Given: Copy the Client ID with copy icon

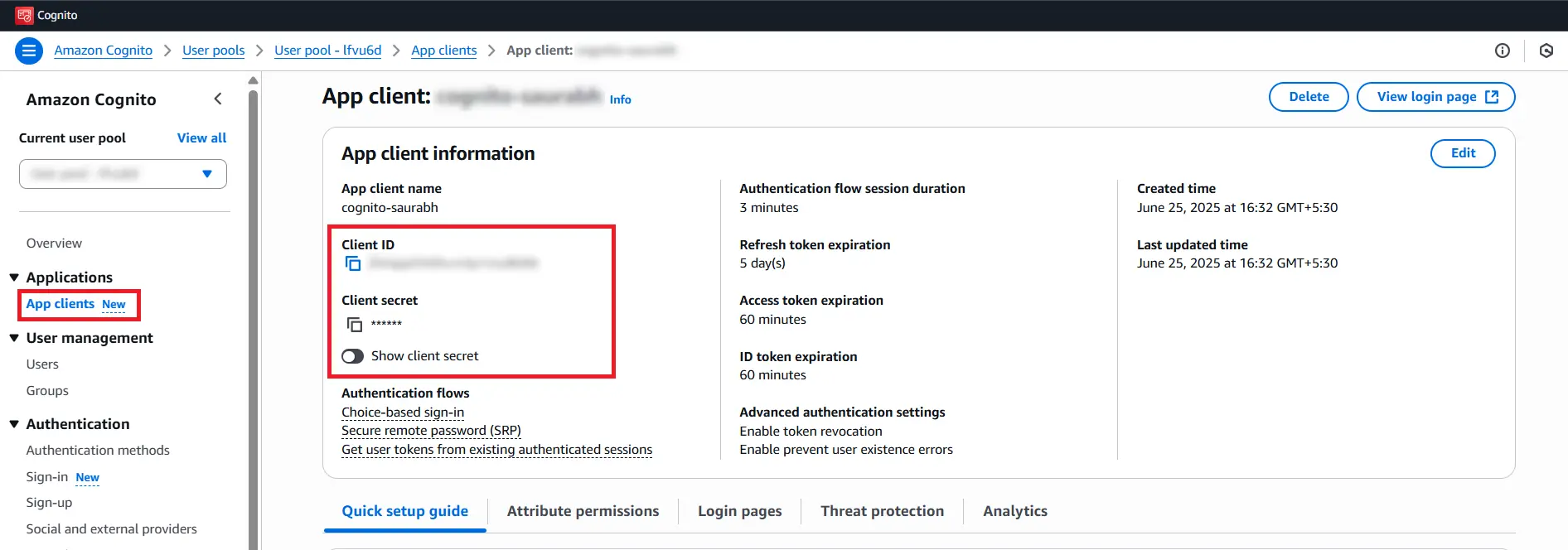Looking at the screenshot, I should (353, 263).
